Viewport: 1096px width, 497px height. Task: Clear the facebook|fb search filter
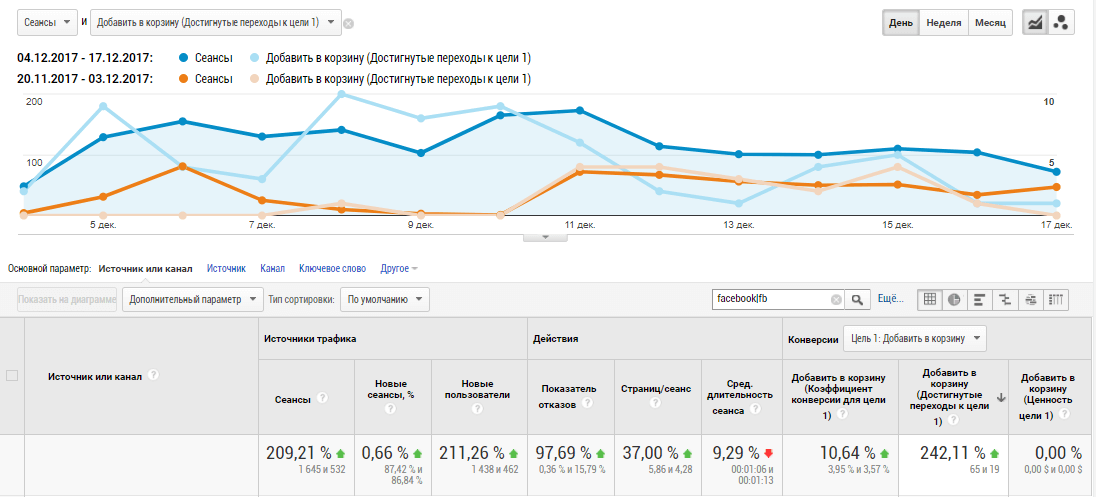tap(836, 299)
